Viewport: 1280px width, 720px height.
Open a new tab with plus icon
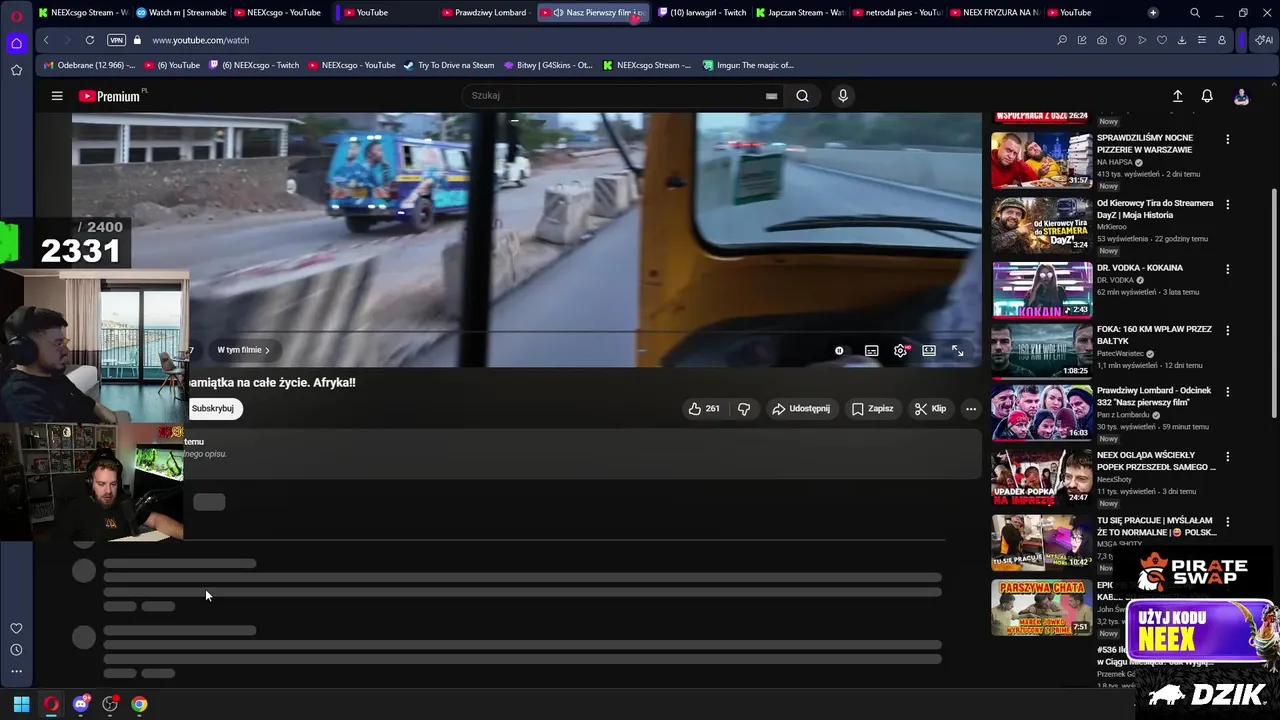tap(1153, 13)
